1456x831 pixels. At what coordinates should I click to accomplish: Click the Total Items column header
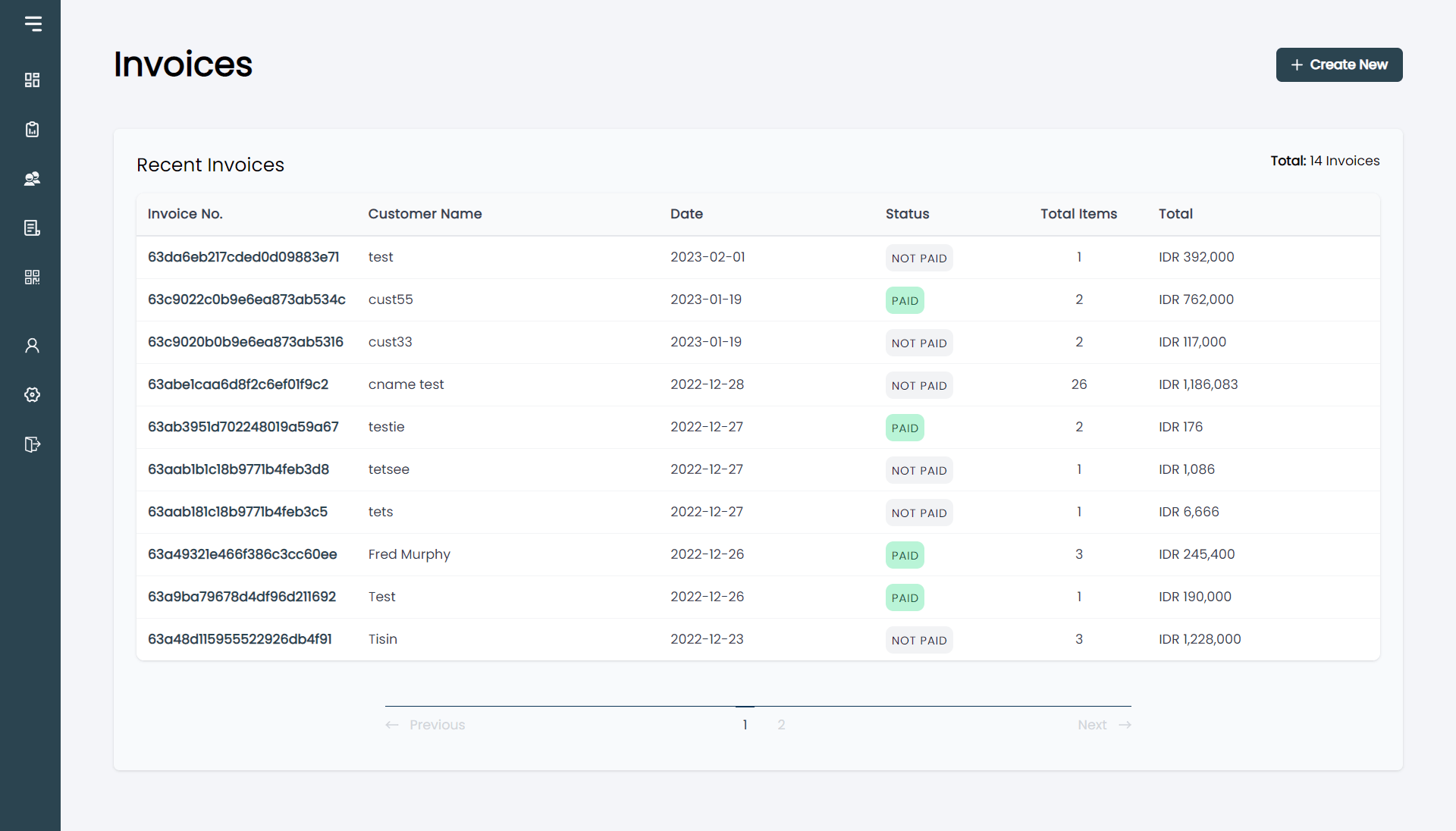tap(1078, 214)
